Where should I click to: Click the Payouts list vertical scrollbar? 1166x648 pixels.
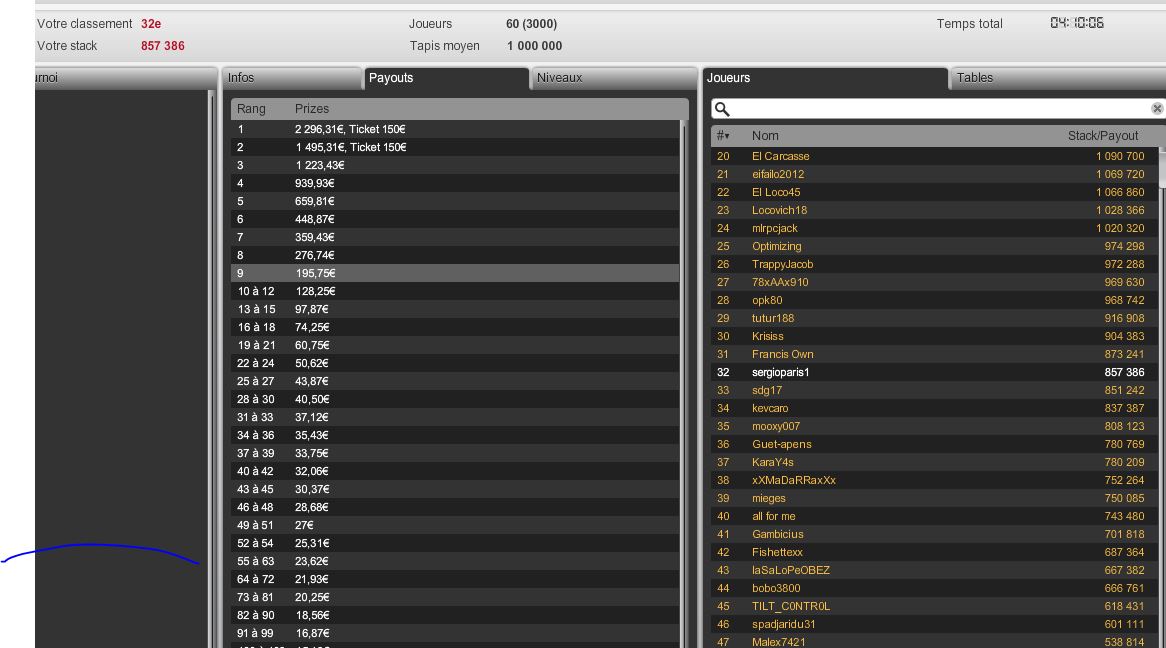point(684,383)
